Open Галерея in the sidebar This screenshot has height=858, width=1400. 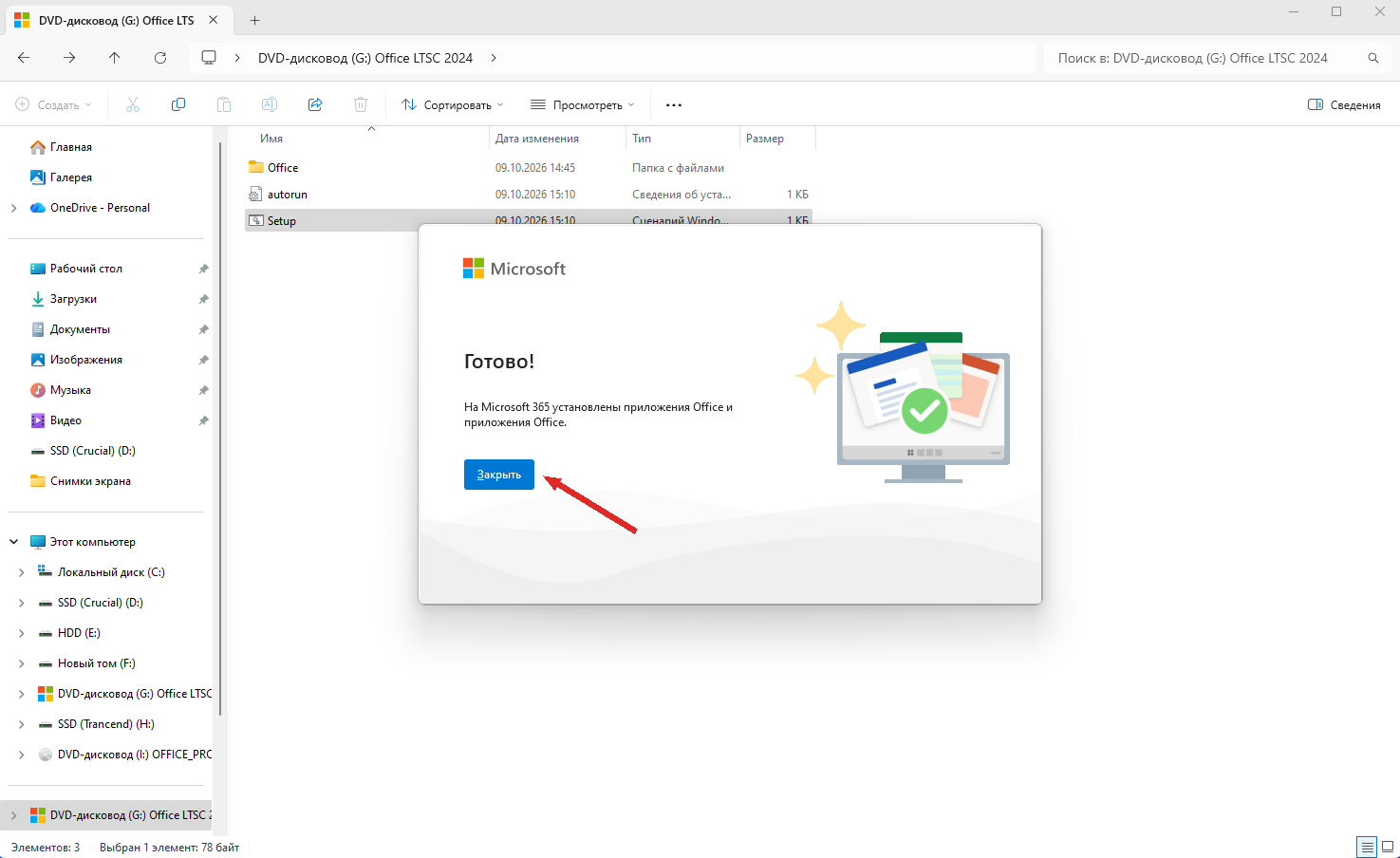pos(71,177)
